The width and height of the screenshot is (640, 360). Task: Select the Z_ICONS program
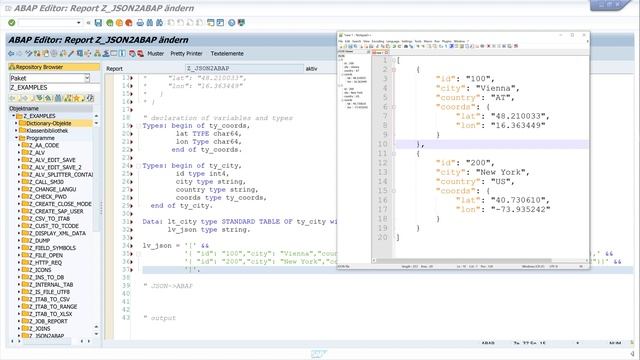[40, 270]
